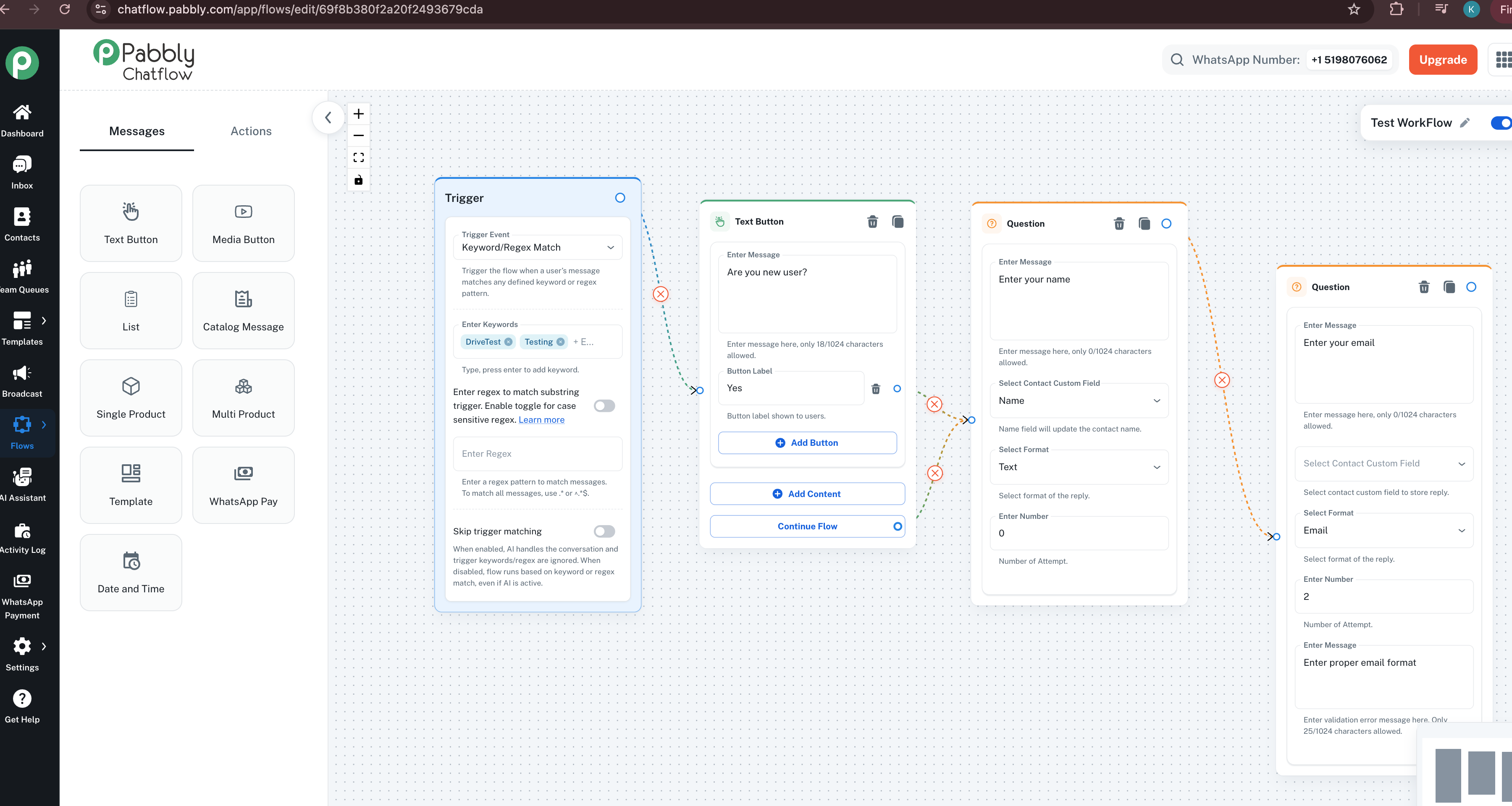Open the Name custom field dropdown
This screenshot has height=806, width=1512.
1079,400
